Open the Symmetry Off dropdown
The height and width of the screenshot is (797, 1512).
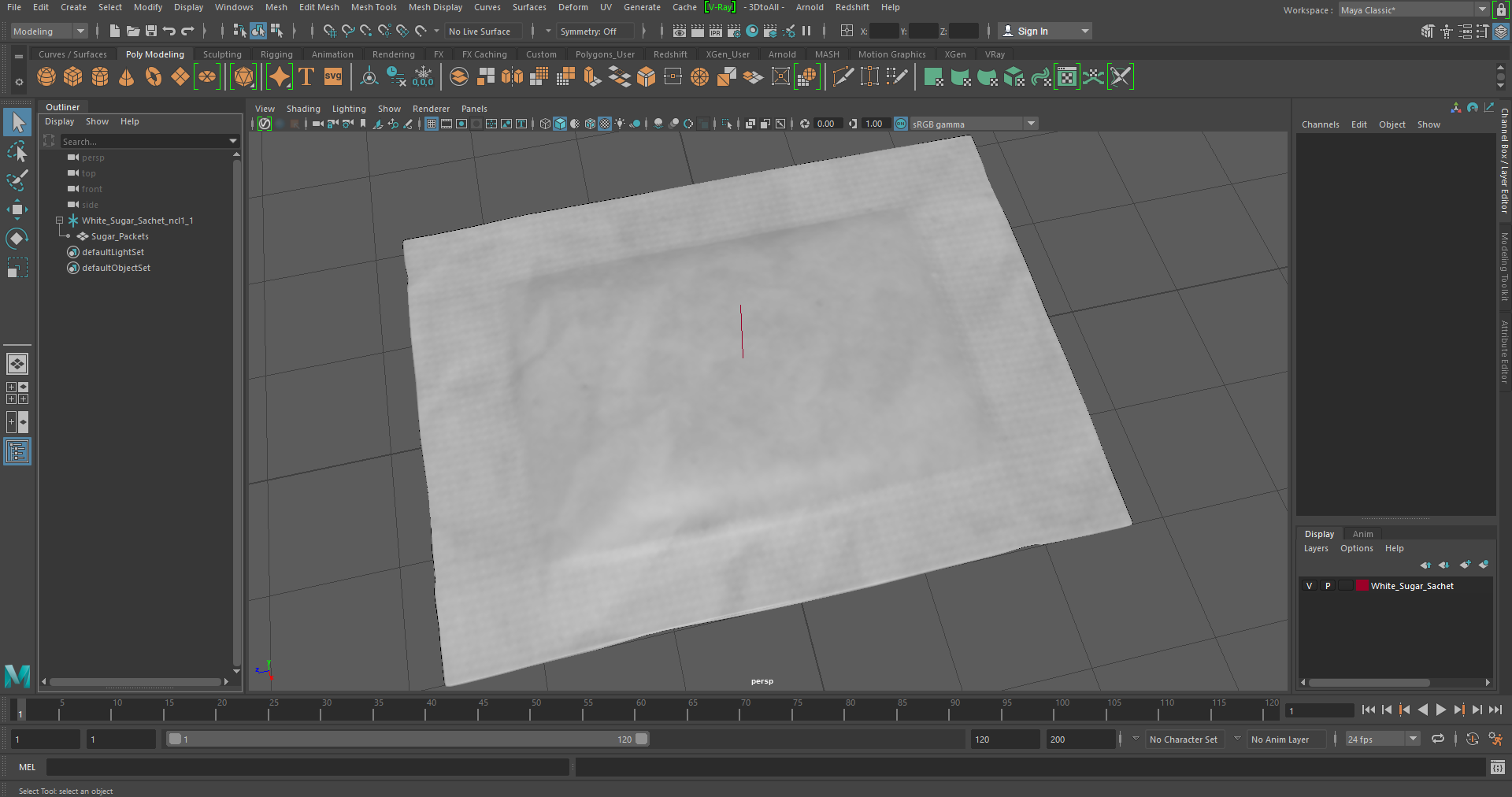coord(595,32)
